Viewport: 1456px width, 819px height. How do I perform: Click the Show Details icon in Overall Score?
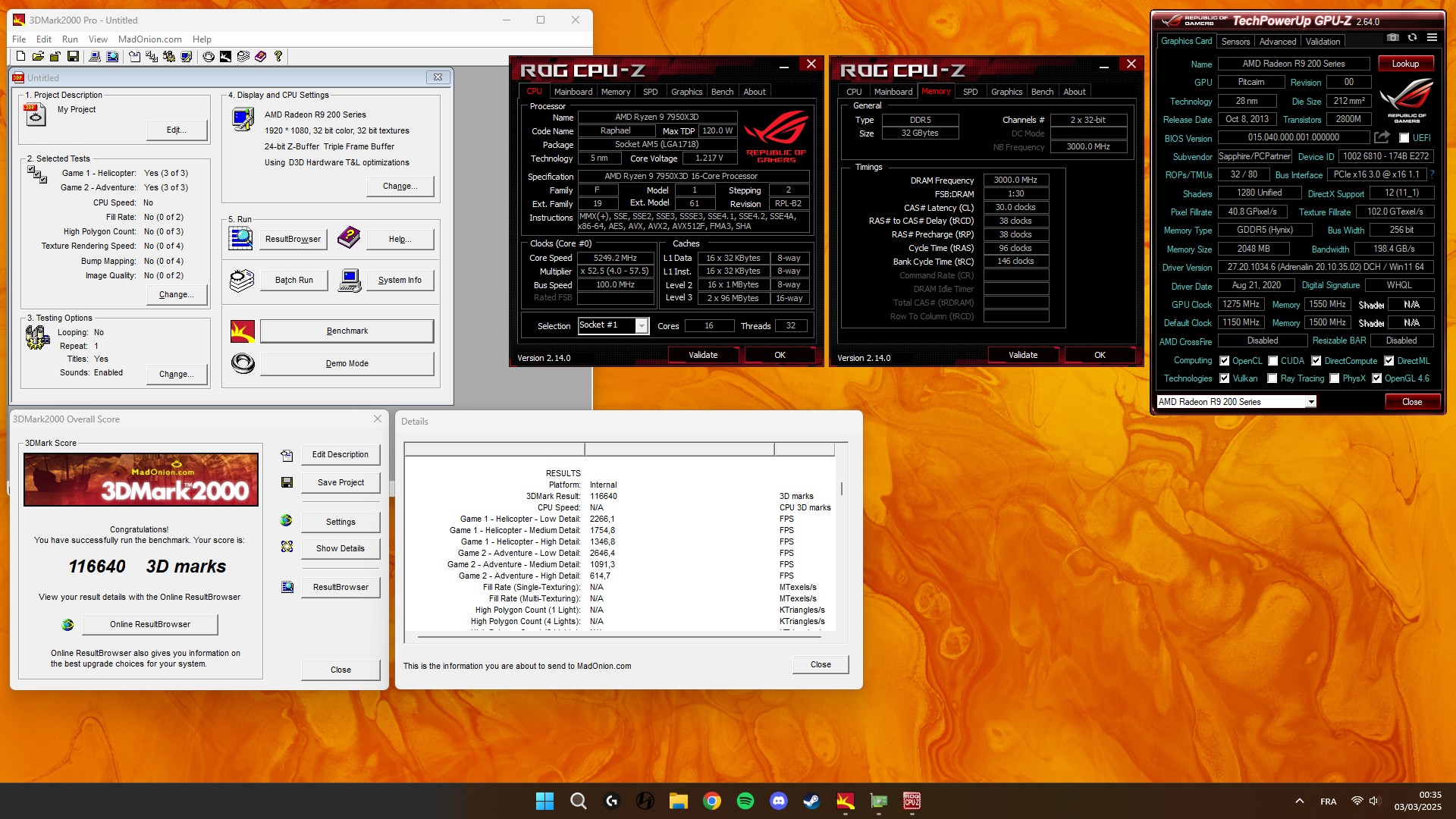pyautogui.click(x=287, y=547)
